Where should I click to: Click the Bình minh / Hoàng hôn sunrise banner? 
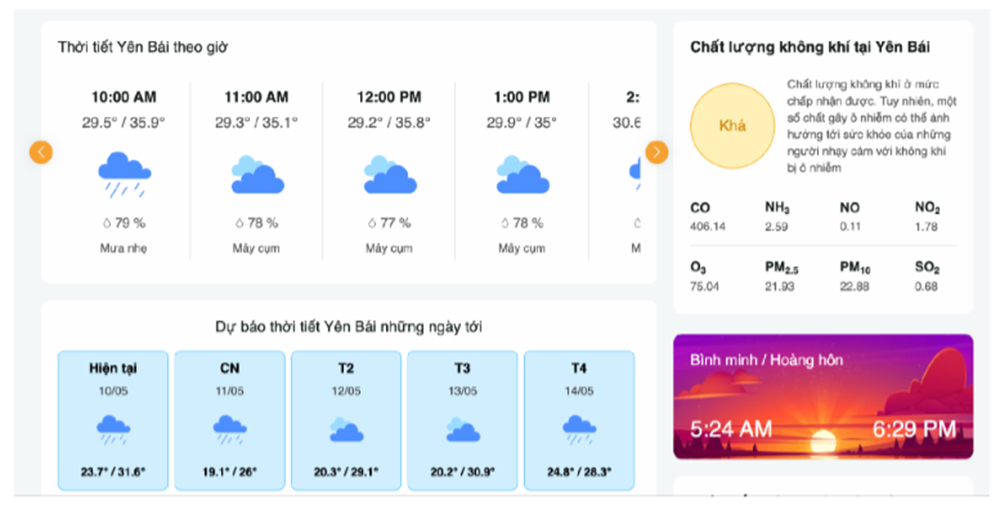tap(823, 397)
